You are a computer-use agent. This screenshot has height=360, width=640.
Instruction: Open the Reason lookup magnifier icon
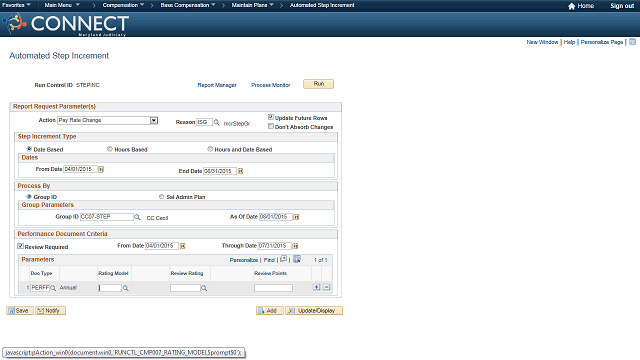pyautogui.click(x=217, y=122)
